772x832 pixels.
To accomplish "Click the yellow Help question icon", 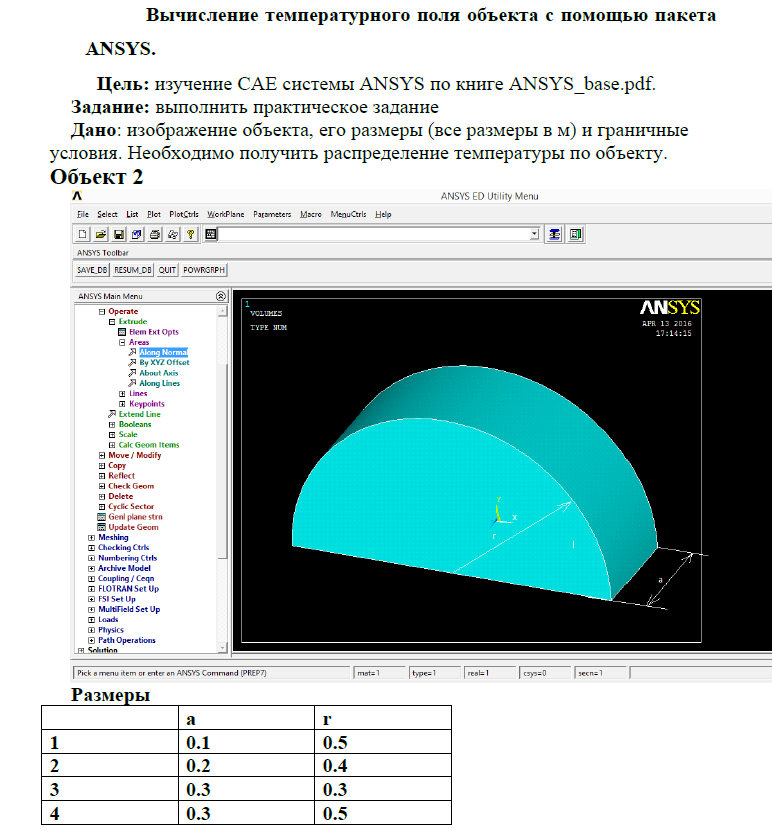I will tap(190, 234).
